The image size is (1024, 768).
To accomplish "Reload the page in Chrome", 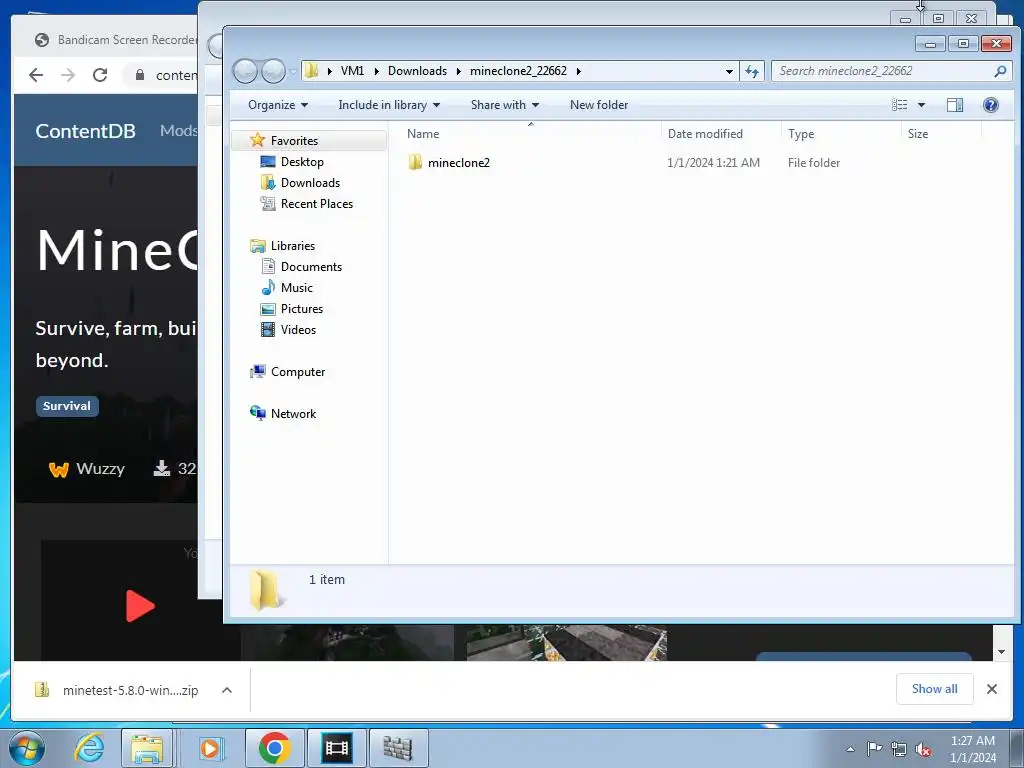I will (x=100, y=75).
